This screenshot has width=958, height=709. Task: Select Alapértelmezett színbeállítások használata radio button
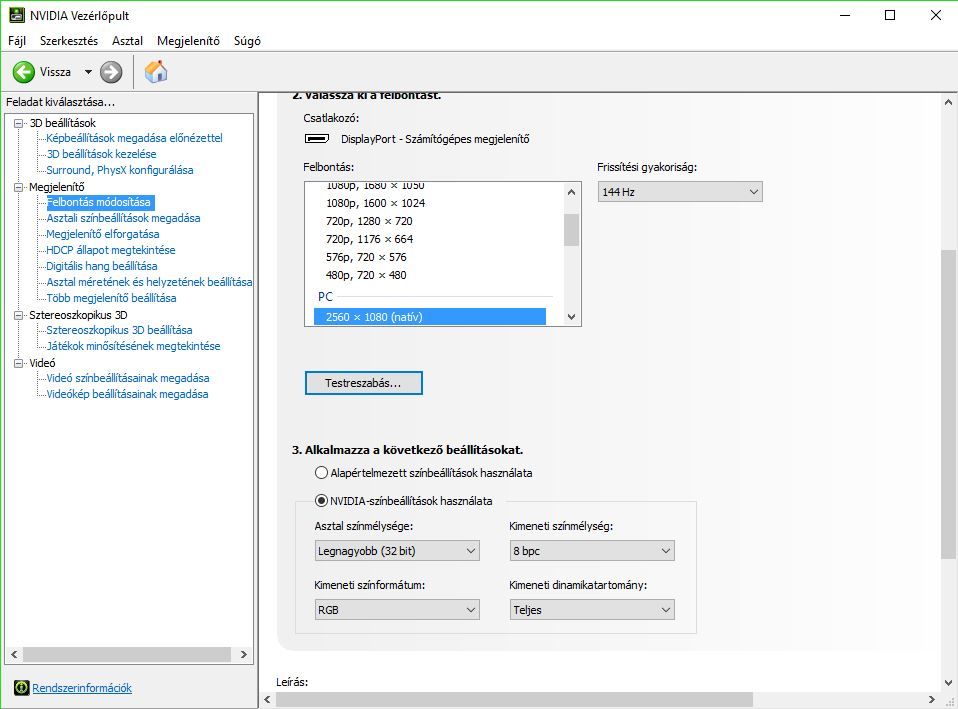coord(321,472)
